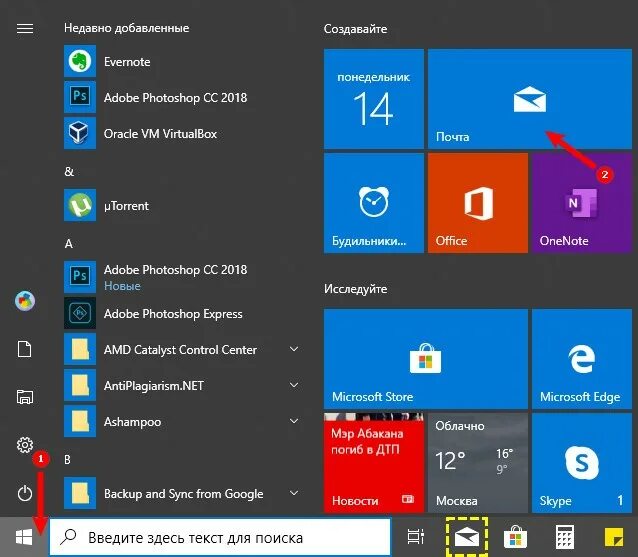Open Task View on the taskbar
This screenshot has width=638, height=557.
[415, 537]
